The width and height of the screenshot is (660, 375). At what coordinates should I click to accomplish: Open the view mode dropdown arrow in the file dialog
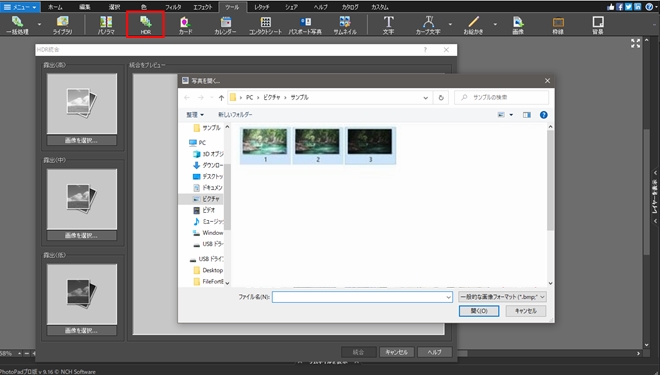click(511, 115)
